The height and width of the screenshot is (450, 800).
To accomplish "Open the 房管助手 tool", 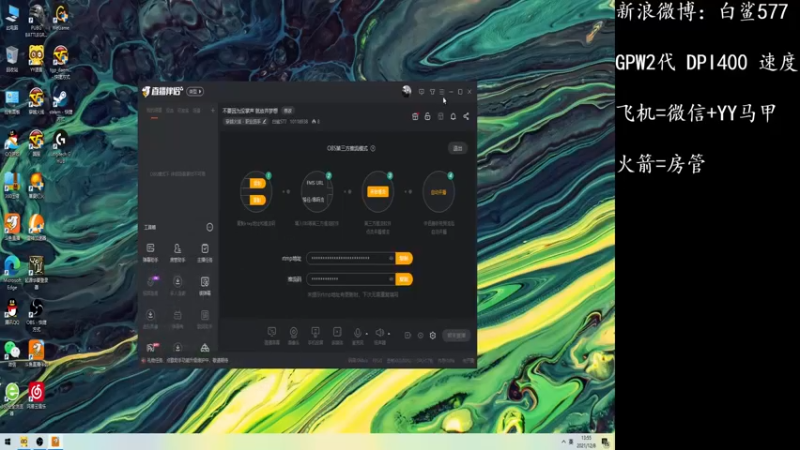I will [177, 252].
